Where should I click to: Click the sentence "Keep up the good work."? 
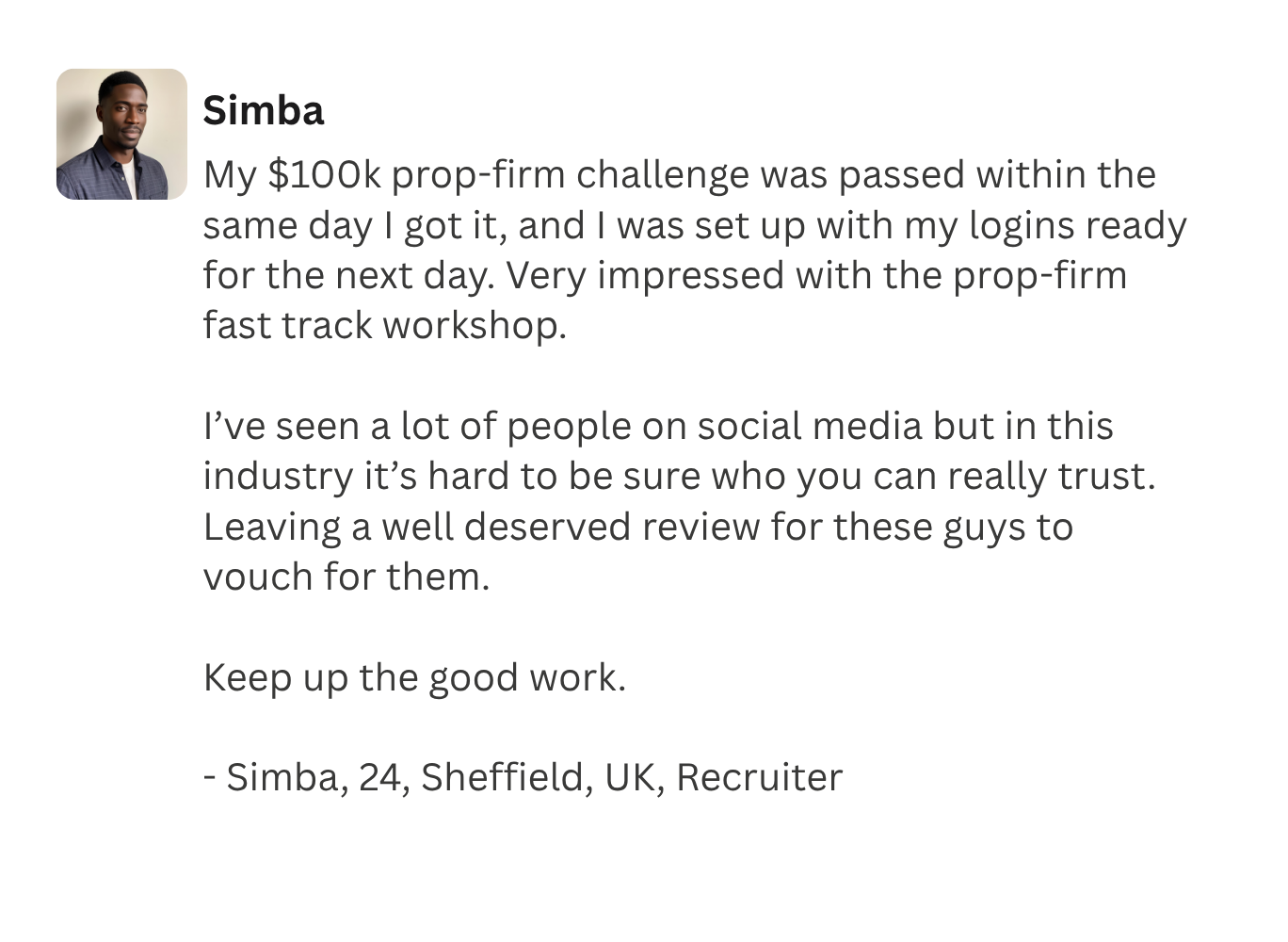pyautogui.click(x=414, y=678)
